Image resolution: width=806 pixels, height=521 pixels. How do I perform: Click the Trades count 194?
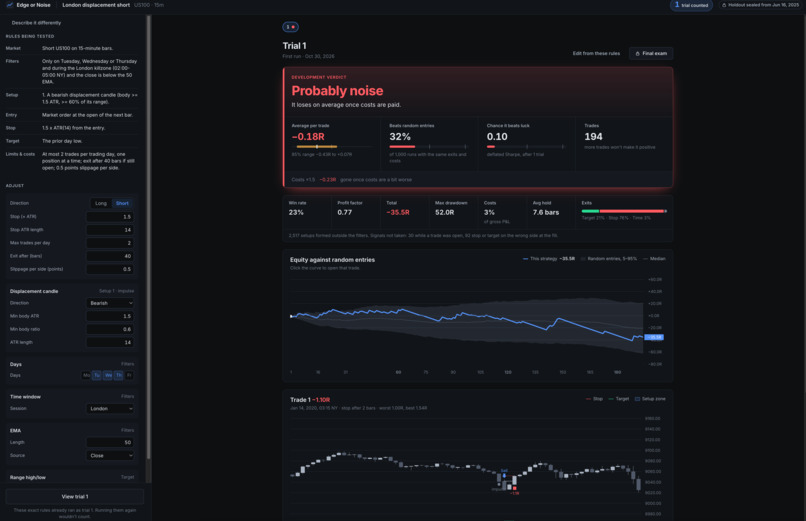pos(593,137)
